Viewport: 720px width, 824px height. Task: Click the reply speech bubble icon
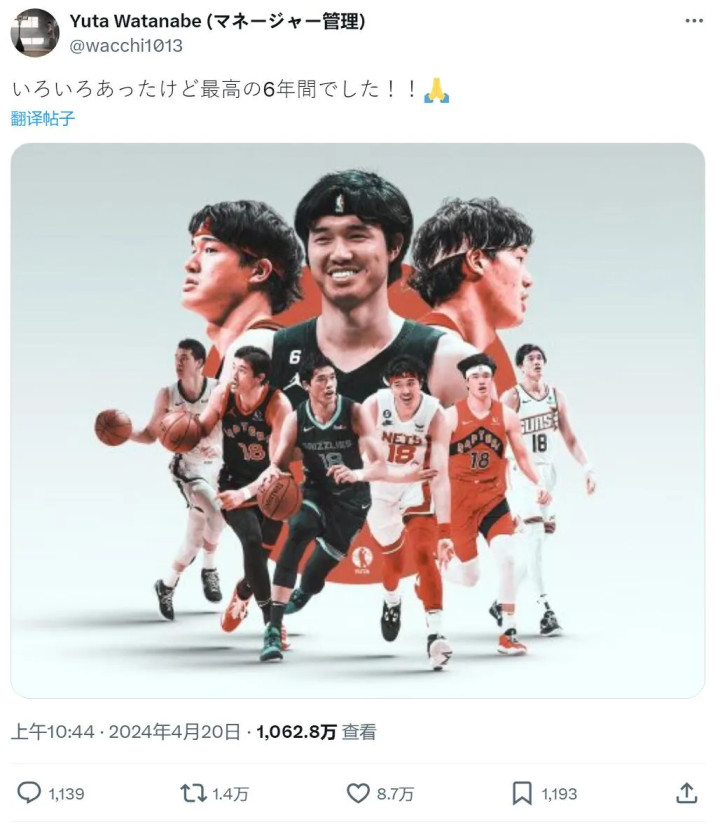(x=29, y=792)
